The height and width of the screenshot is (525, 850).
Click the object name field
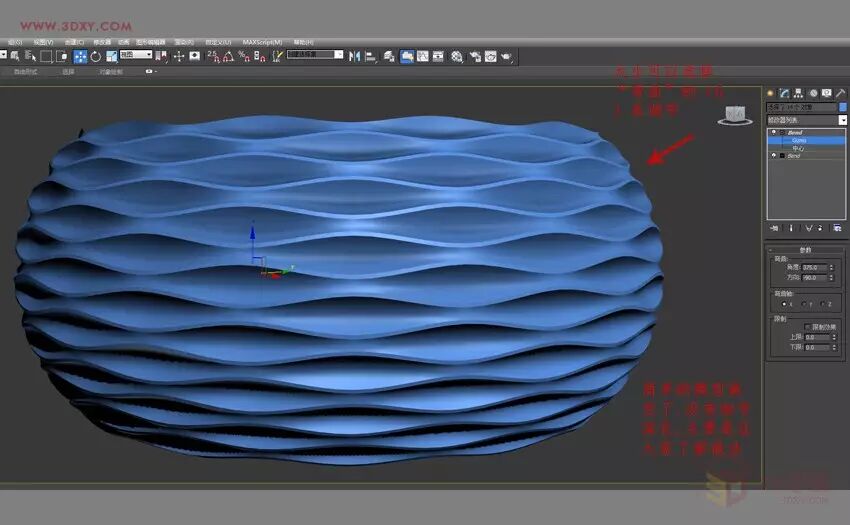801,107
